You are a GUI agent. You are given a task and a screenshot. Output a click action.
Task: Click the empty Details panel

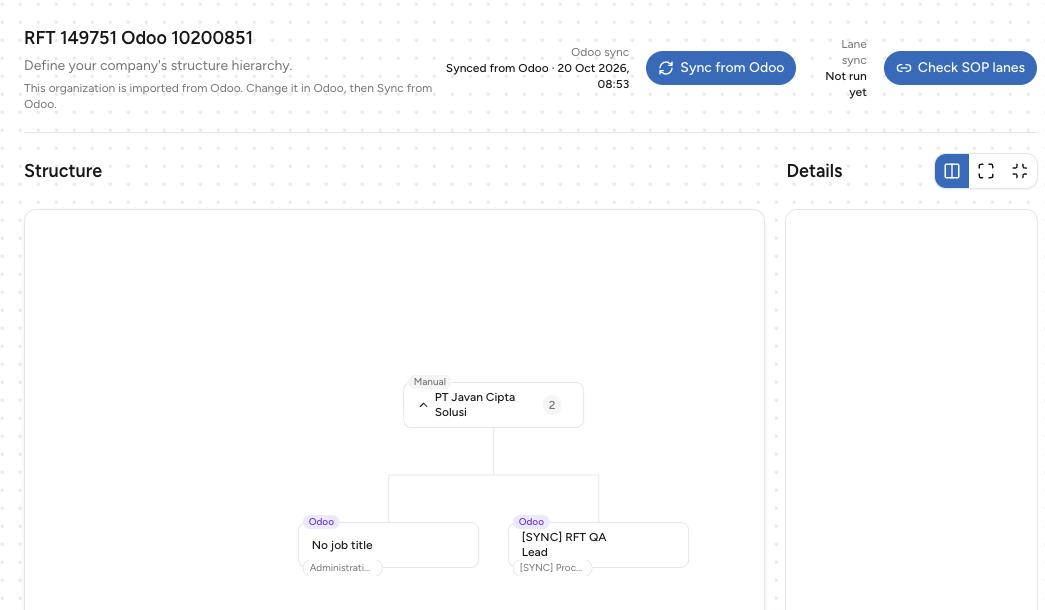click(911, 410)
